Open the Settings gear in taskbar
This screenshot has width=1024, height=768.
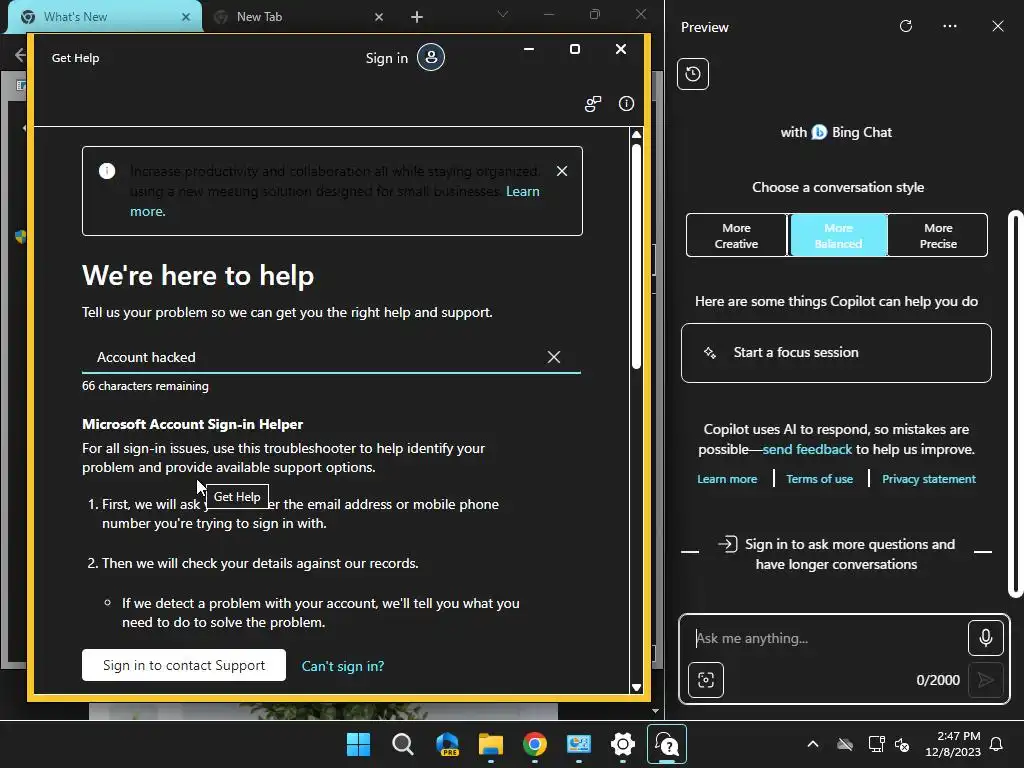tap(623, 744)
